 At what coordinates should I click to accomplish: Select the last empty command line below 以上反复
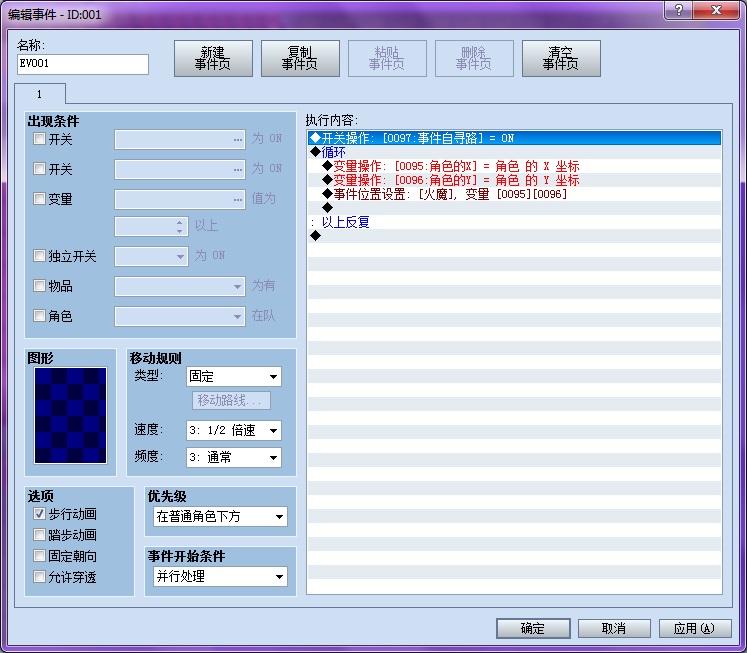[x=514, y=236]
